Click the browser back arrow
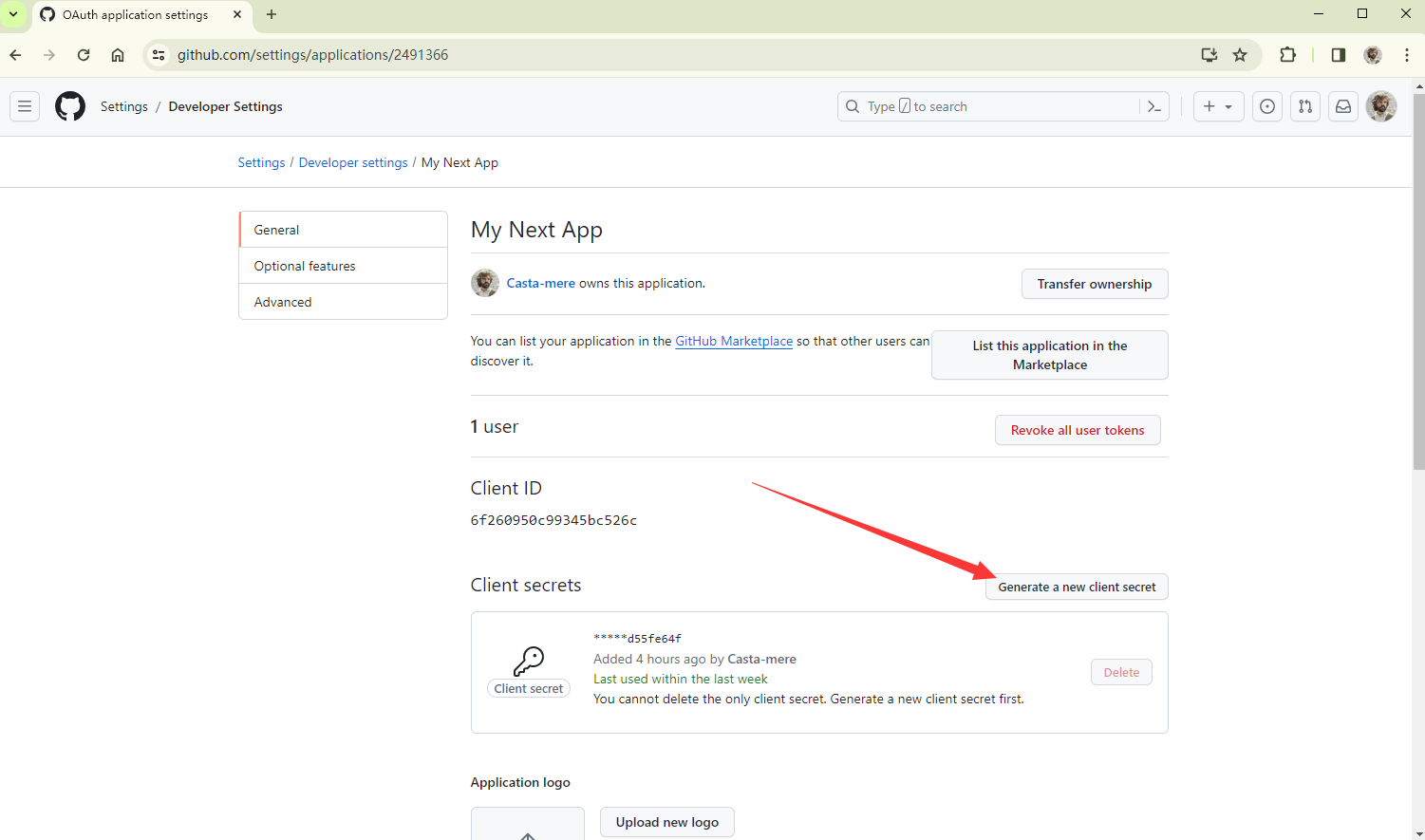 click(x=15, y=55)
